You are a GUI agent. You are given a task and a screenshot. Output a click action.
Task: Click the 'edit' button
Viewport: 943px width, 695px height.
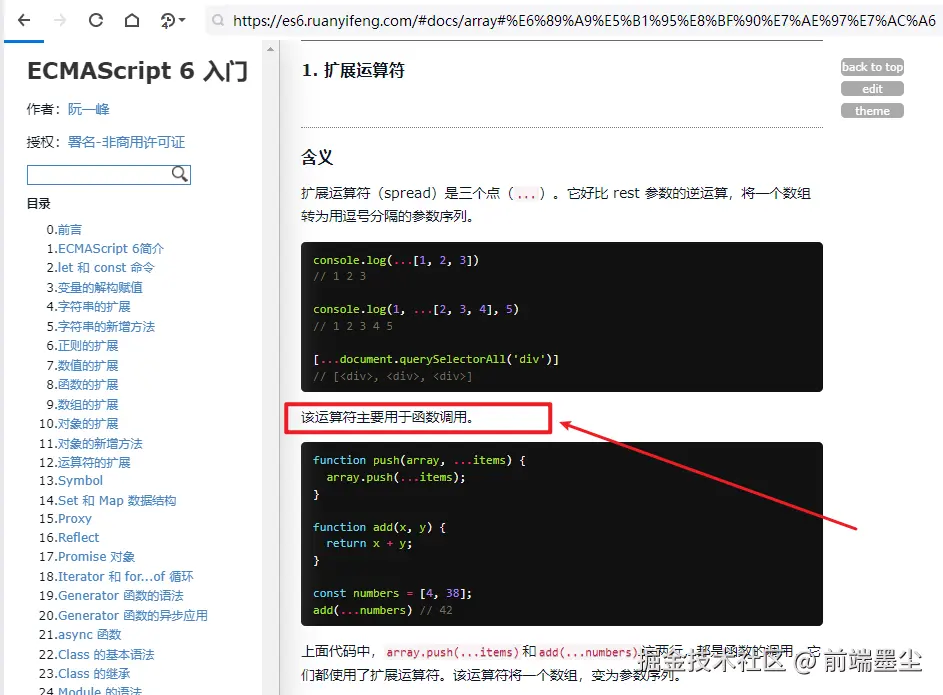(871, 88)
